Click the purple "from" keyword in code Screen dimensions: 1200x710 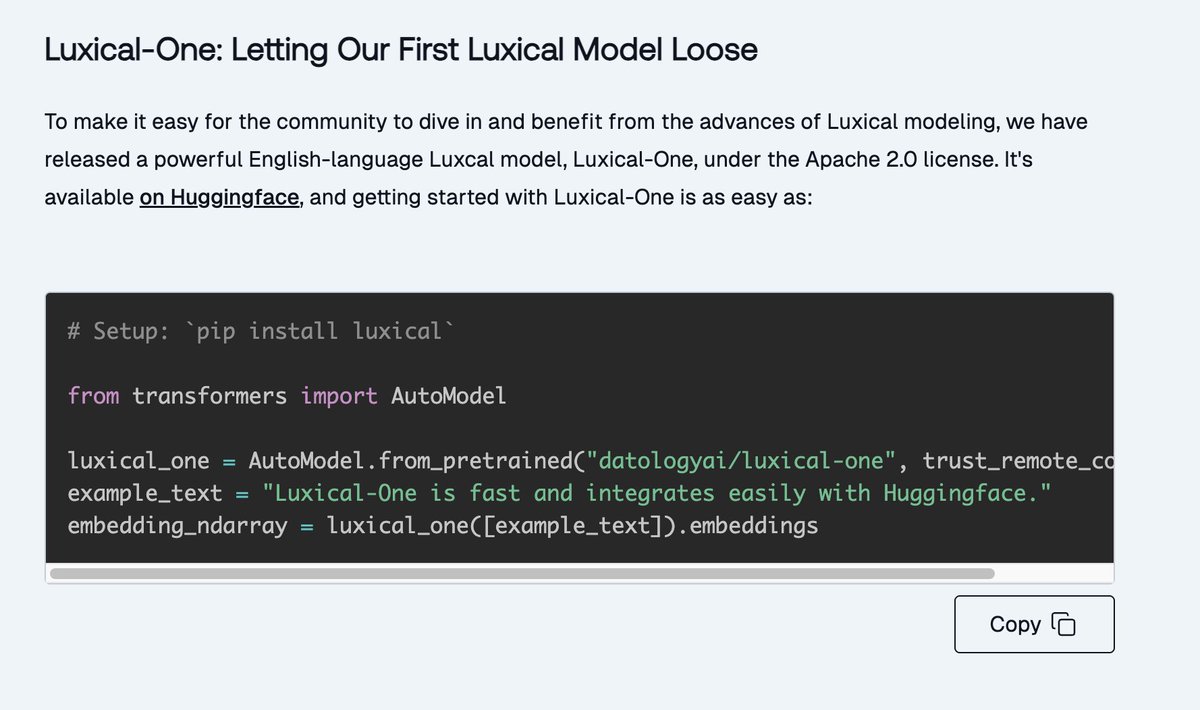(93, 396)
